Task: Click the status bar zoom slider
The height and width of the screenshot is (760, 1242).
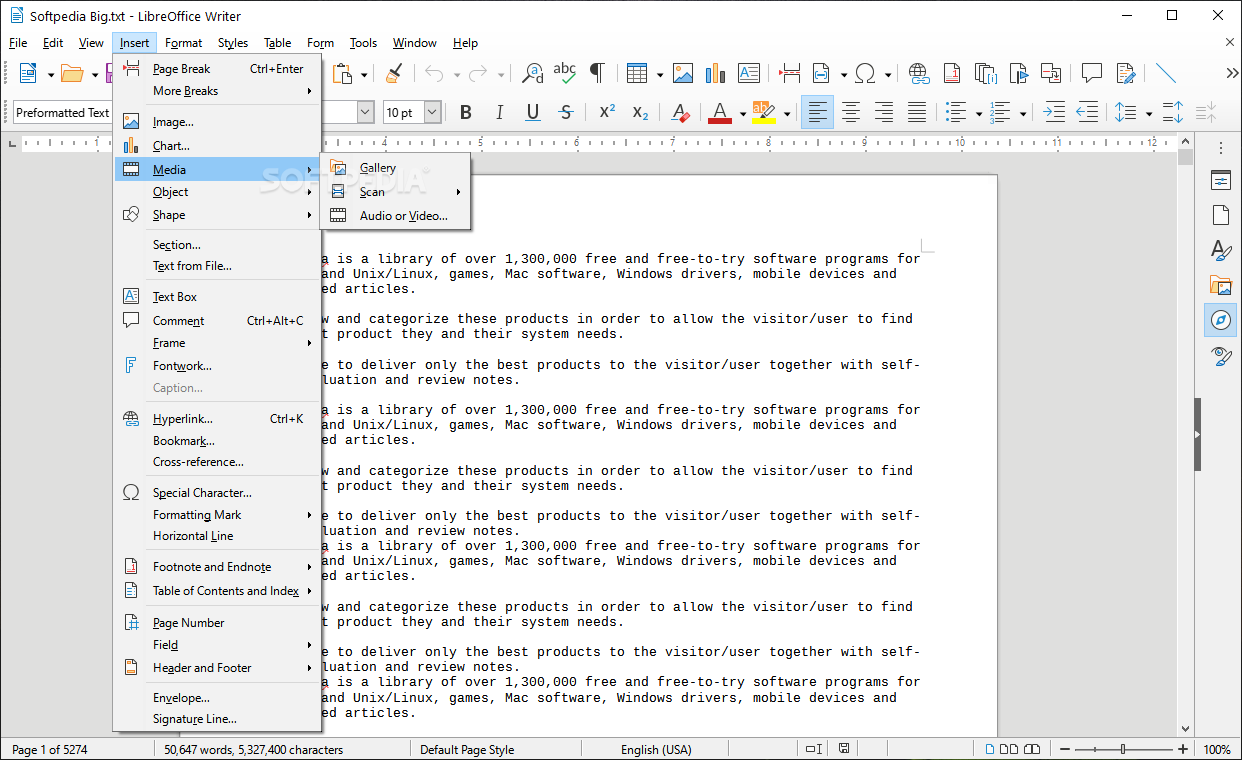Action: [x=1123, y=749]
